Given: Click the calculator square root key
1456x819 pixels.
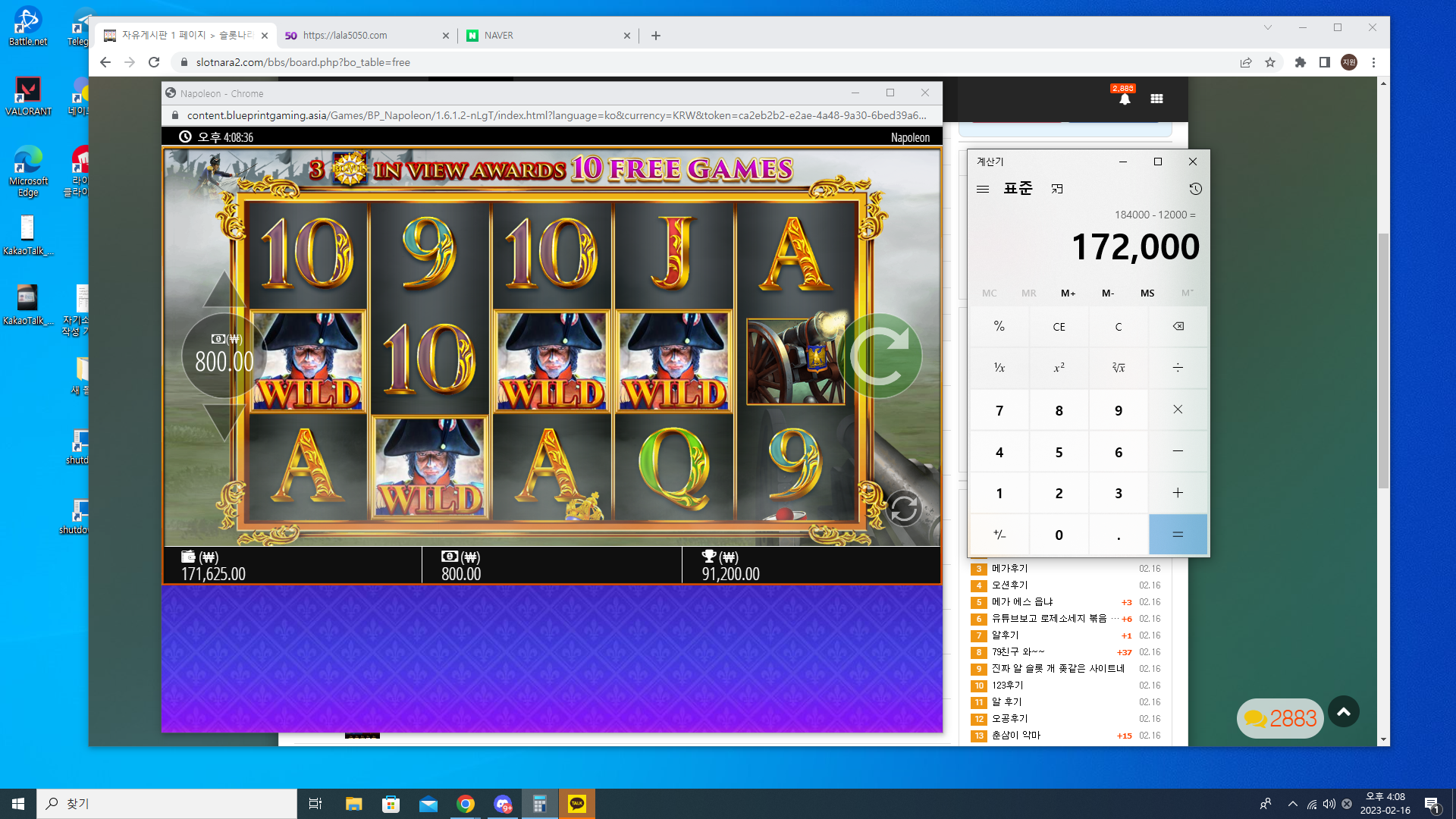Looking at the screenshot, I should click(x=1119, y=368).
